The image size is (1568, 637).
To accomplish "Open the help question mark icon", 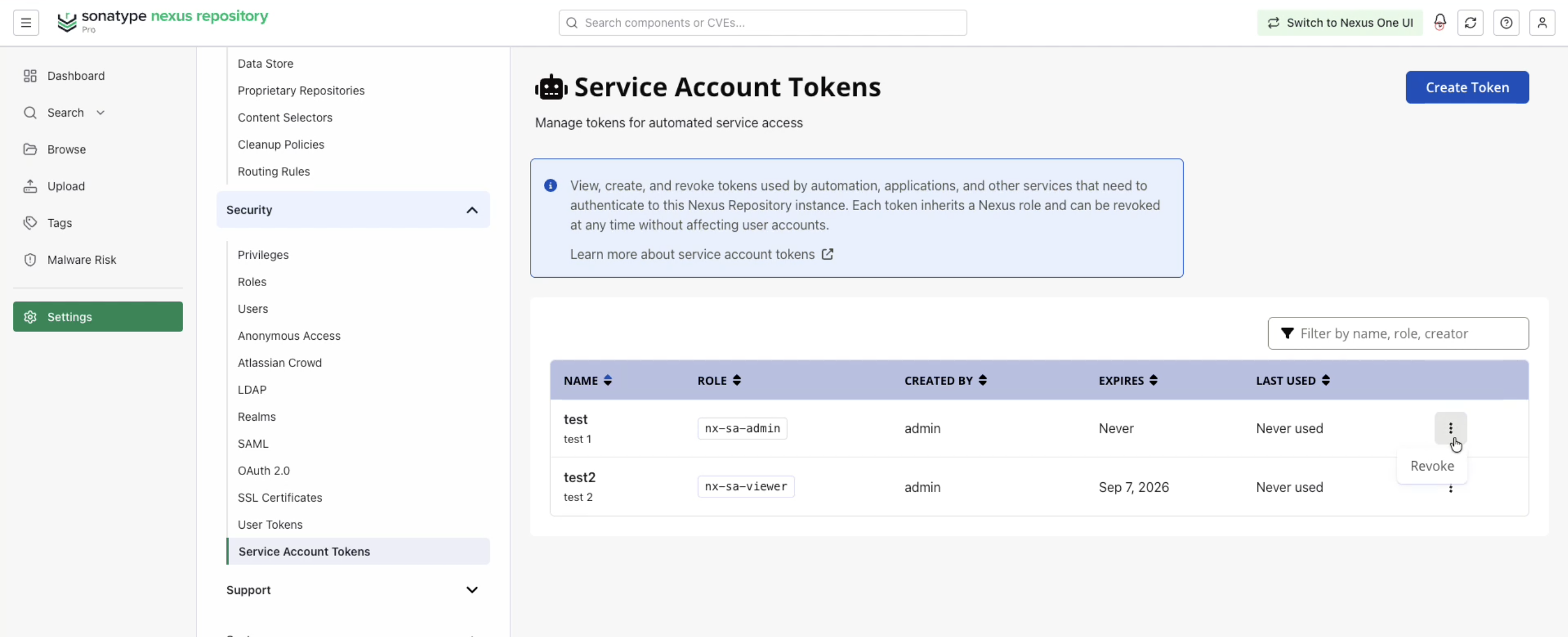I will [1506, 22].
